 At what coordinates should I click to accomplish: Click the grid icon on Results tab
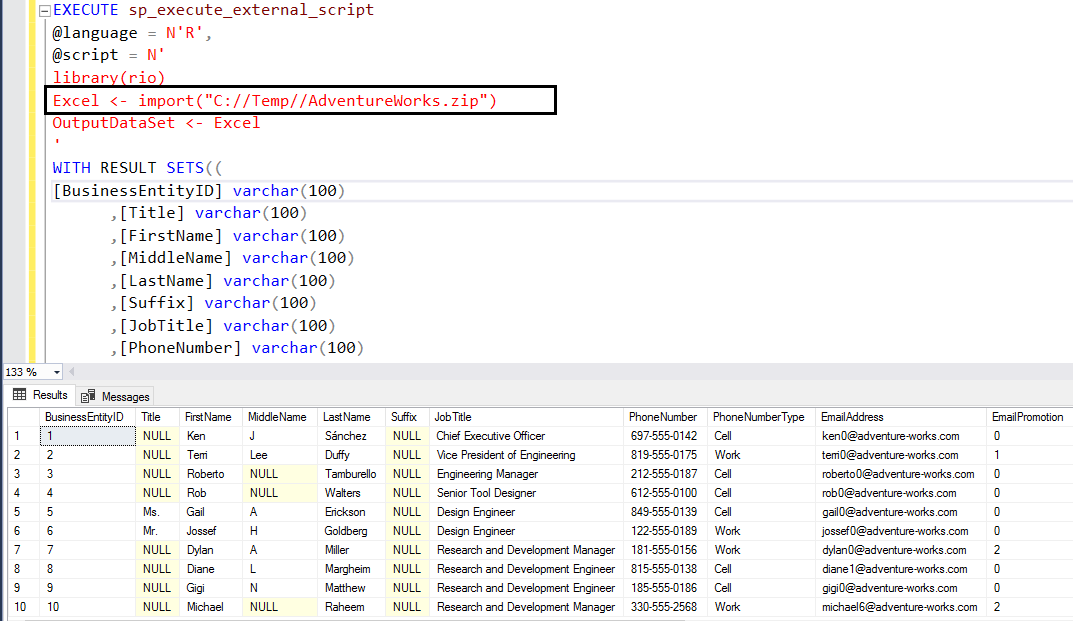pyautogui.click(x=19, y=395)
